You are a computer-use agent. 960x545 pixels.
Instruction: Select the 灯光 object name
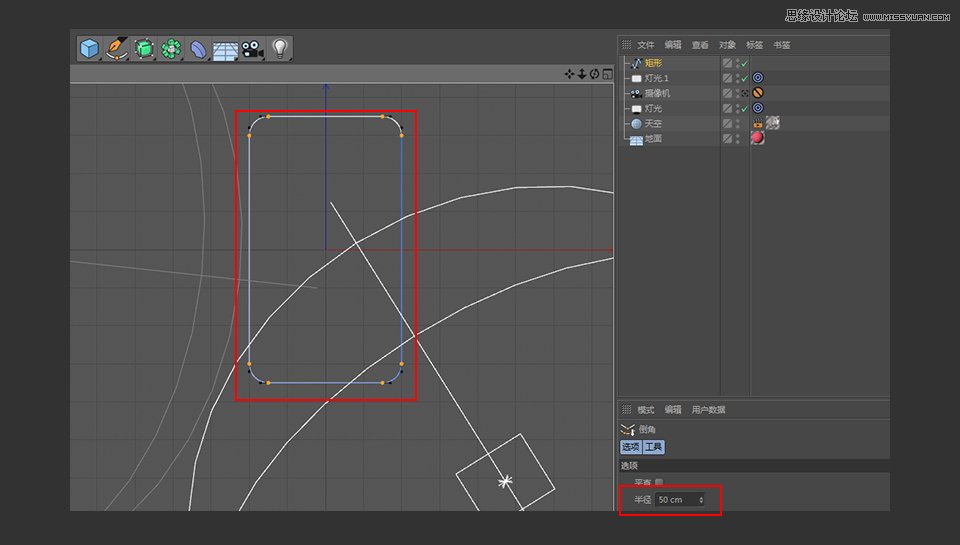(653, 108)
